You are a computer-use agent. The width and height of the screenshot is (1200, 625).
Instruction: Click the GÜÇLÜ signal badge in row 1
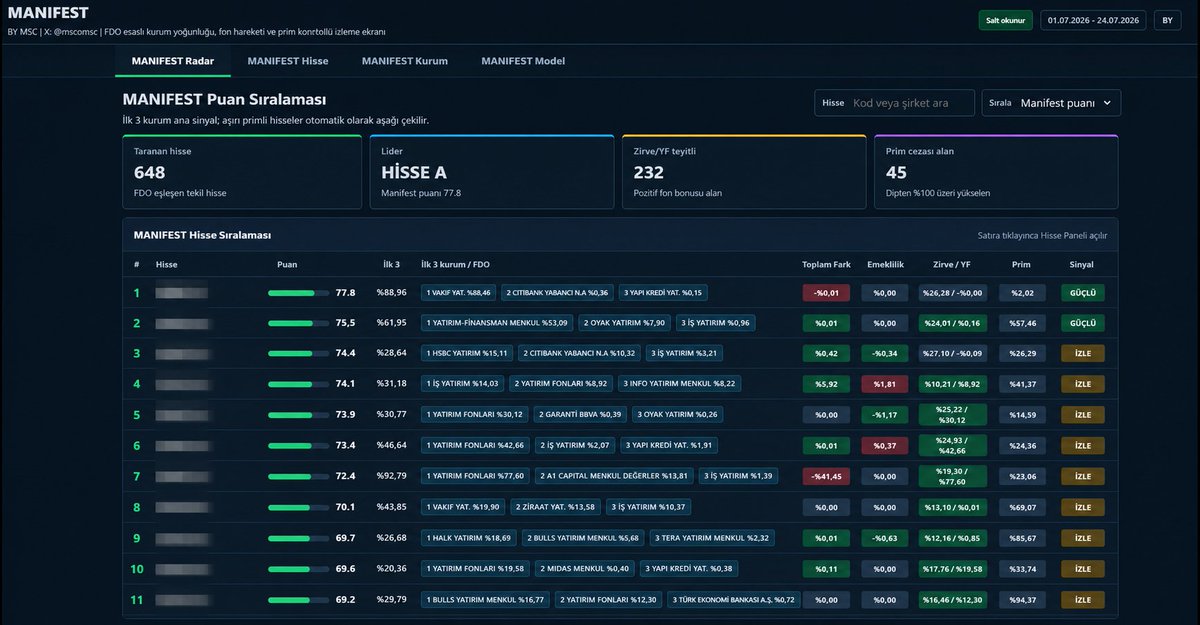pos(1083,293)
